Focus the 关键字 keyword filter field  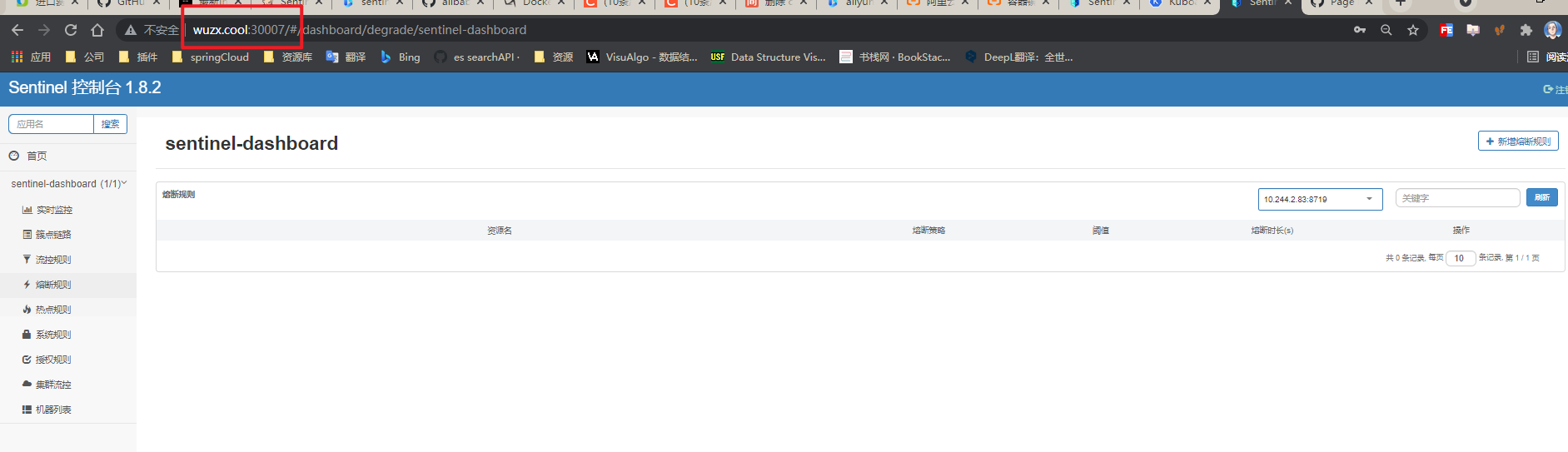coord(1458,198)
